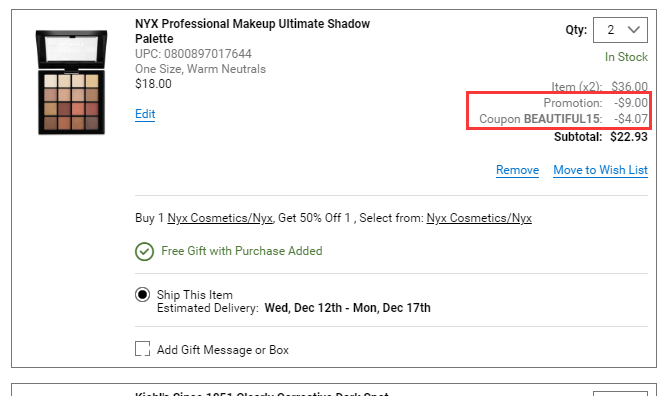
Task: Click the Edit link under the price
Action: point(145,114)
